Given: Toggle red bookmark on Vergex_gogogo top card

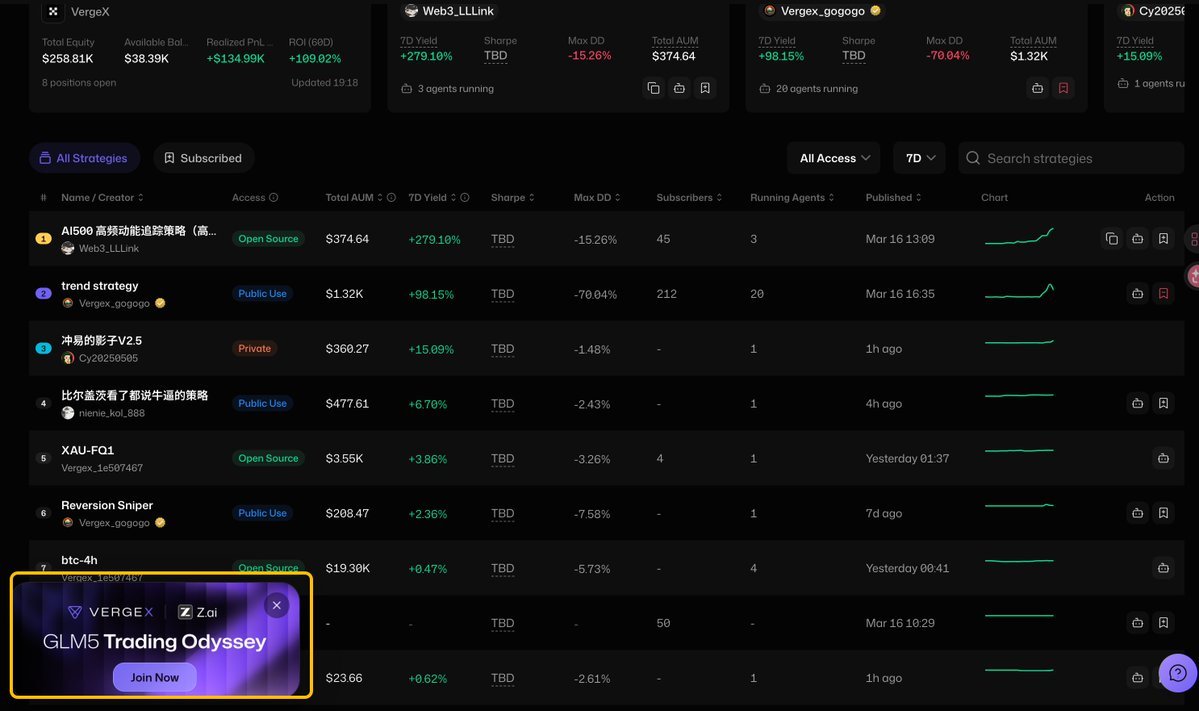Looking at the screenshot, I should click(1063, 89).
